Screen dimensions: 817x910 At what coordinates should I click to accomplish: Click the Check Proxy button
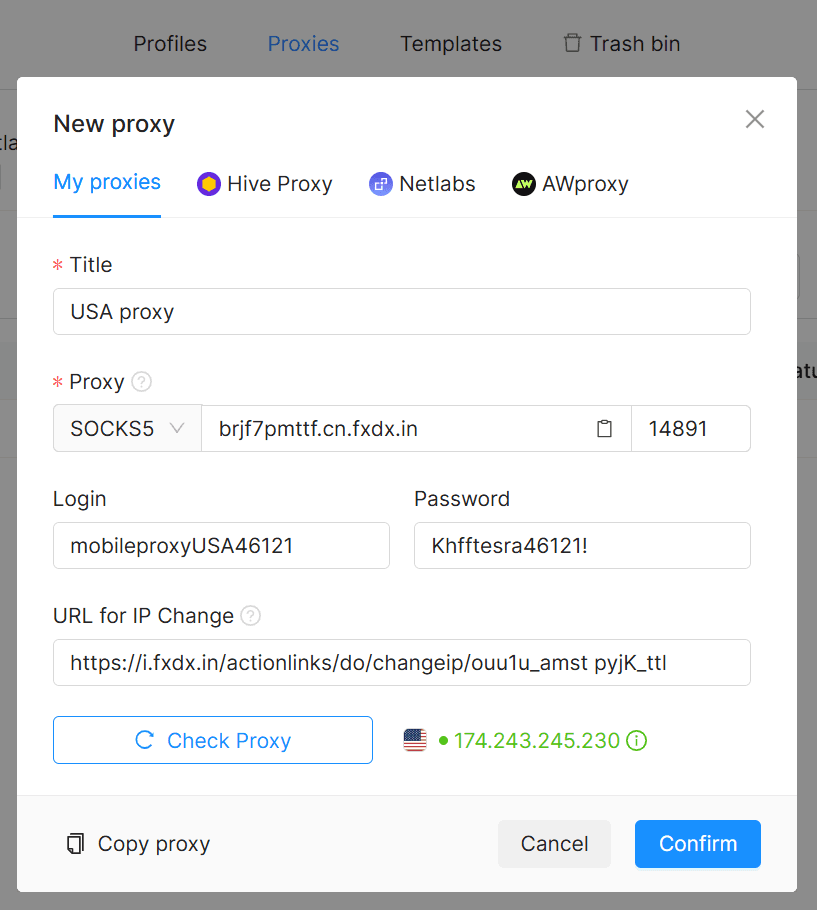coord(212,740)
